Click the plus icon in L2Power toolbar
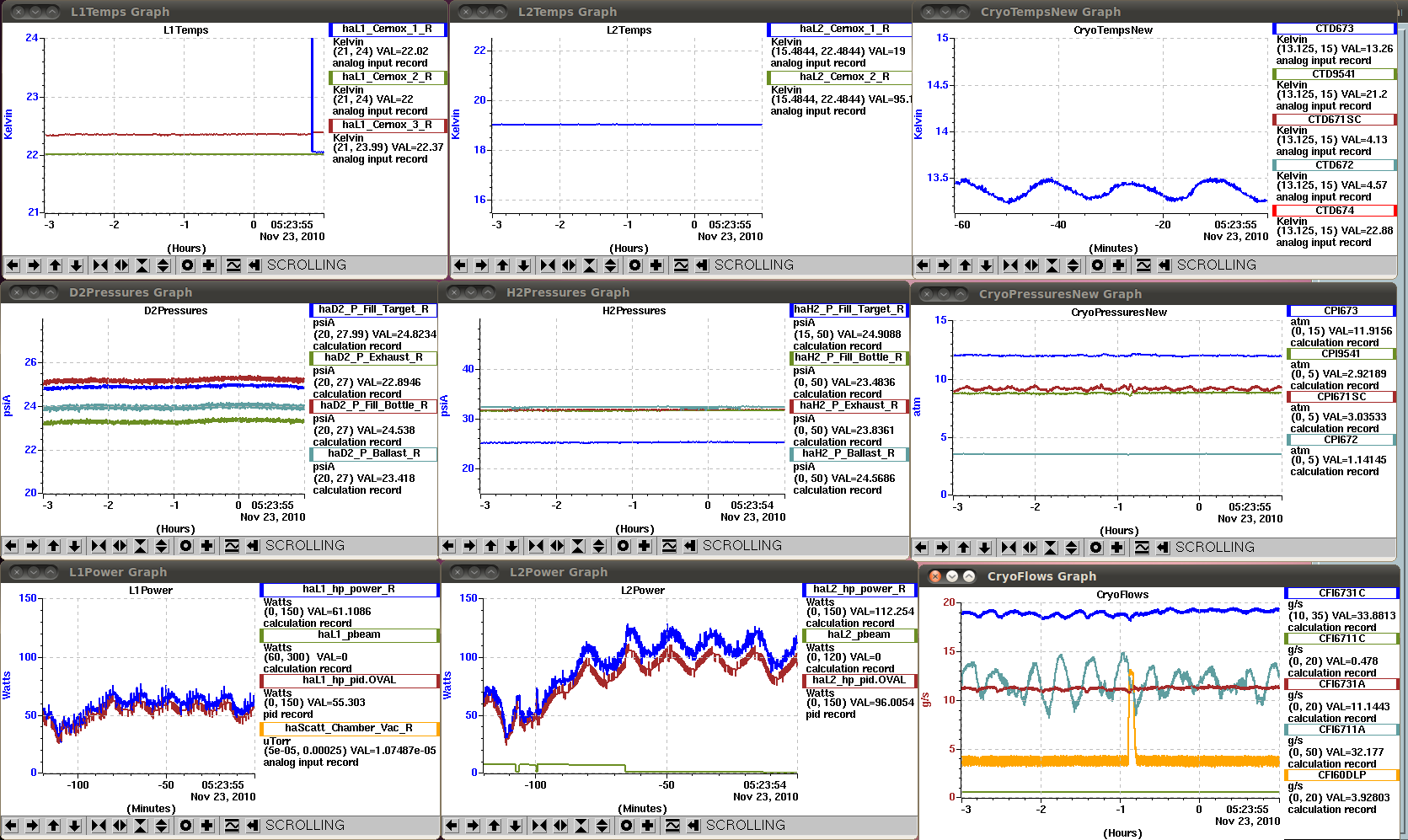This screenshot has width=1408, height=840. coord(648,826)
